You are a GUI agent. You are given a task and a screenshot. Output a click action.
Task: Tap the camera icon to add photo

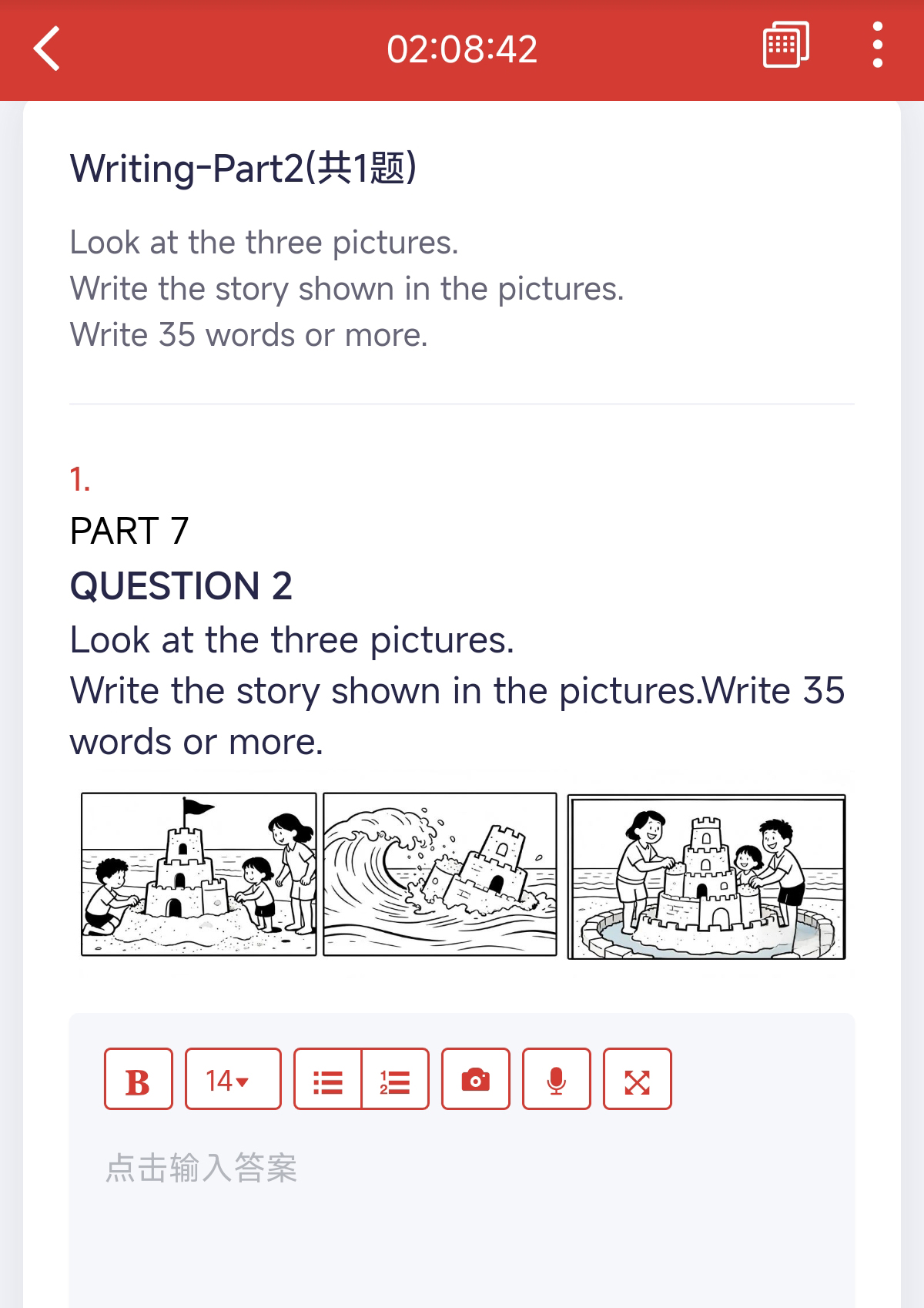[x=476, y=1079]
